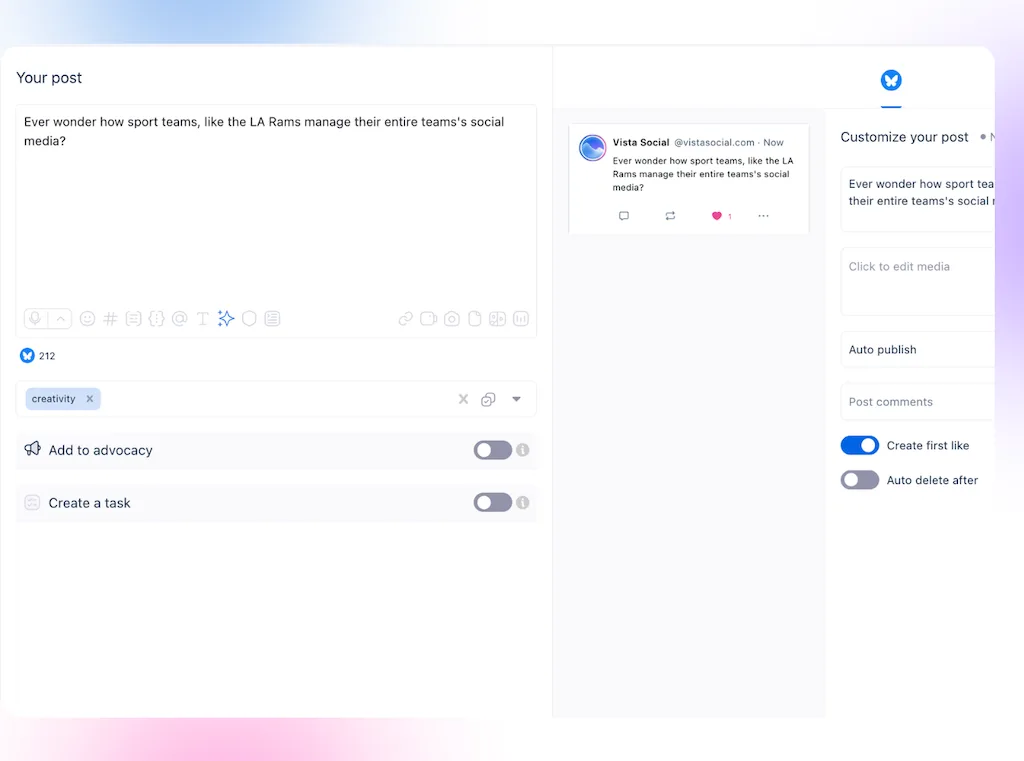Click the Your post heading
Screen dimensions: 1024x761
tap(49, 78)
